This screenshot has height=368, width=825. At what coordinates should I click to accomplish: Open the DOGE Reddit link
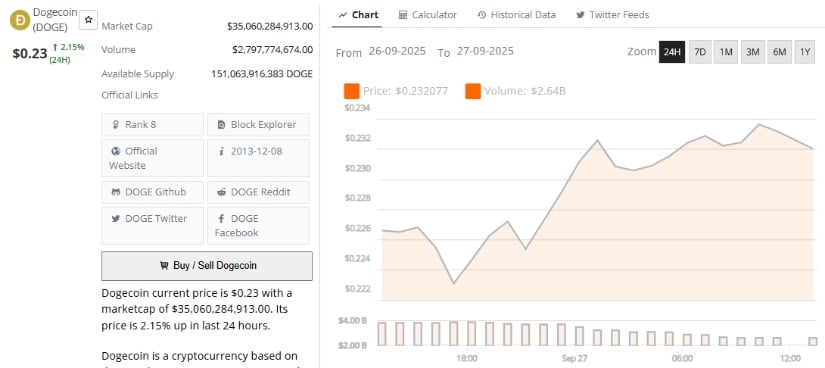[x=258, y=192]
